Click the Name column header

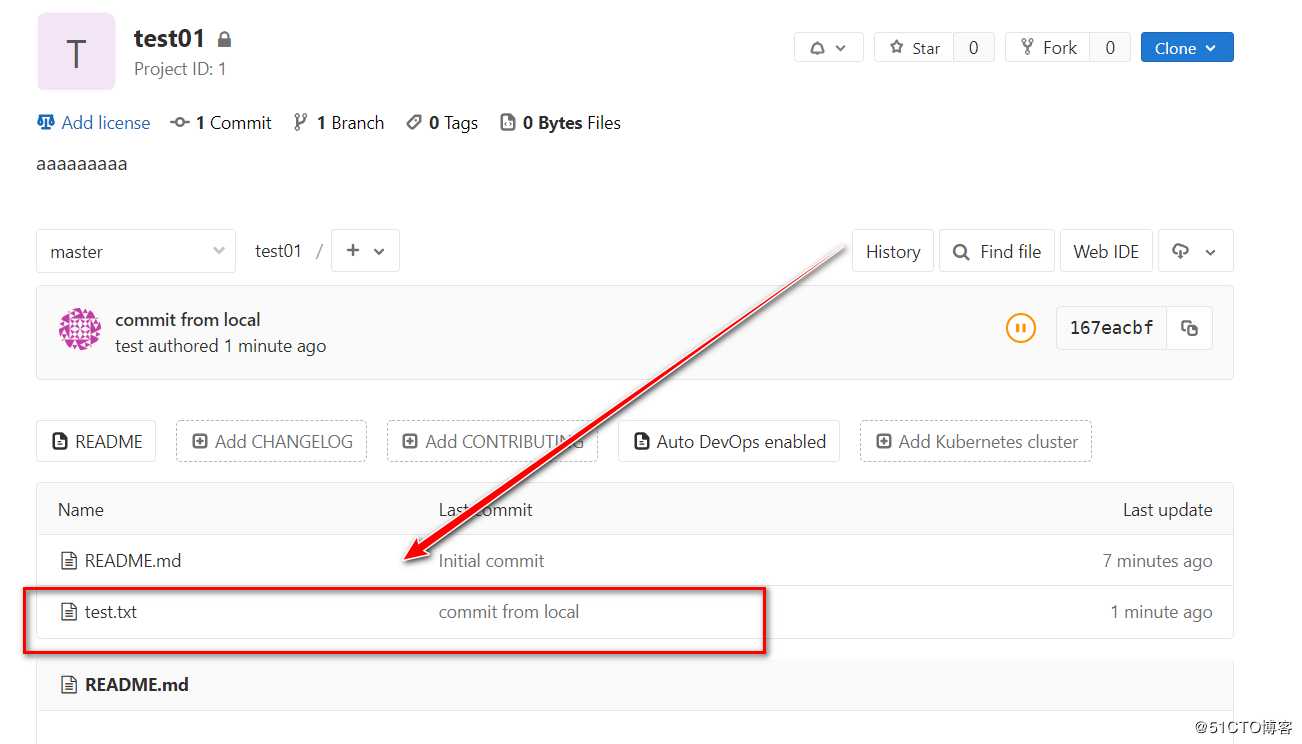click(81, 510)
